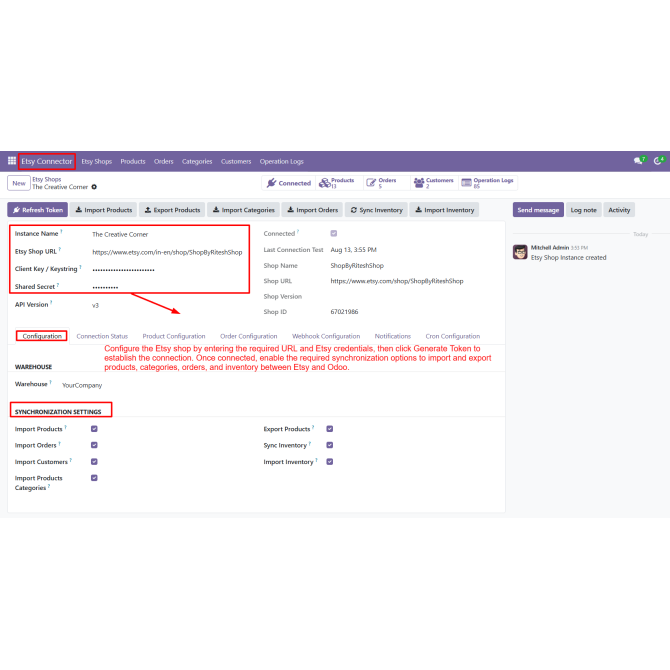This screenshot has height=670, width=670.
Task: Open the Etsy Shops menu
Action: 97,161
